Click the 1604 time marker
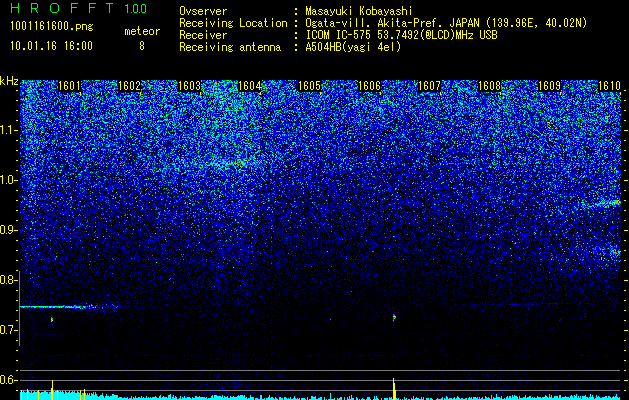Screen dimensions: 629x400 tap(250, 86)
